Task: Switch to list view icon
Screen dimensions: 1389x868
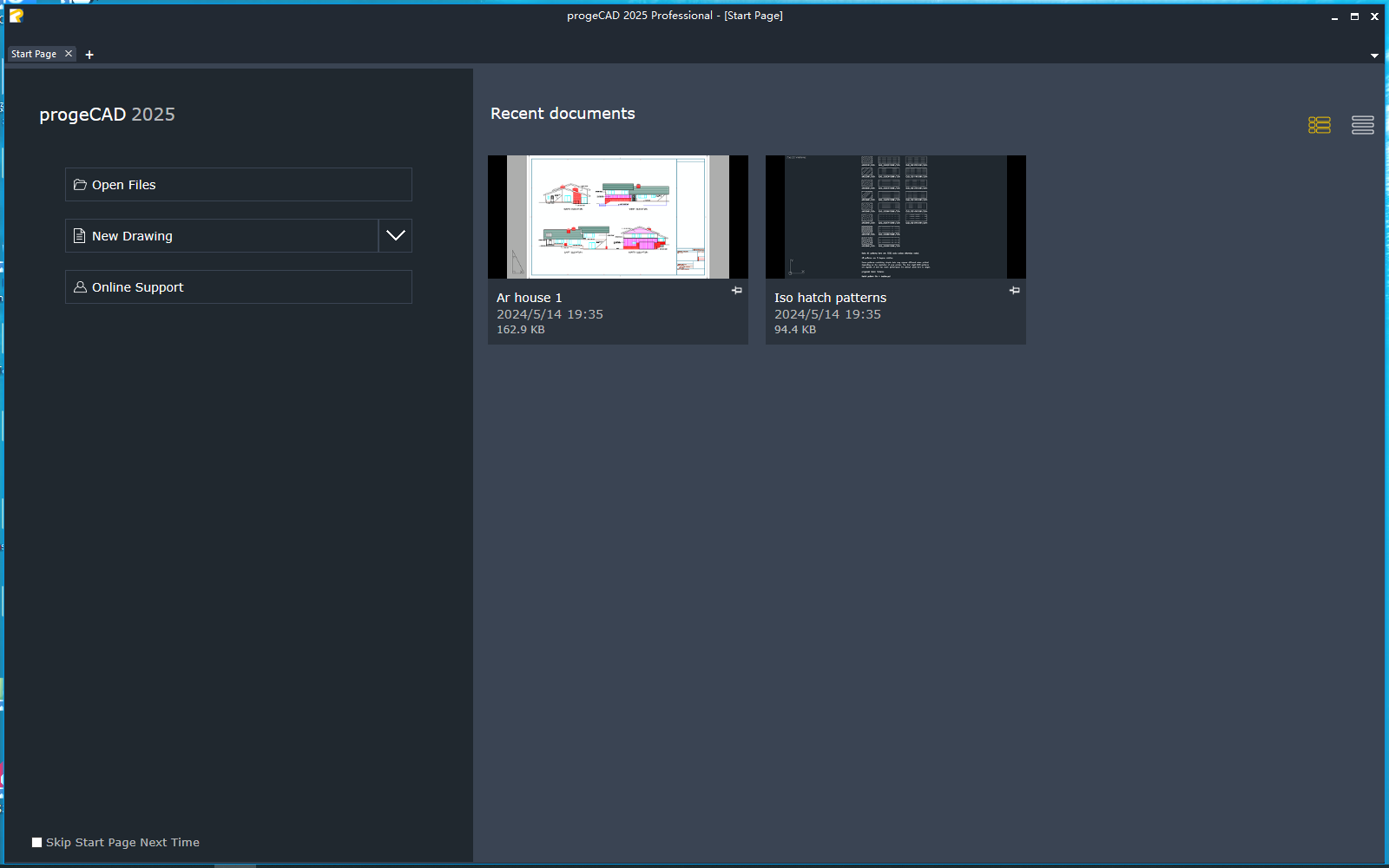Action: click(1362, 125)
